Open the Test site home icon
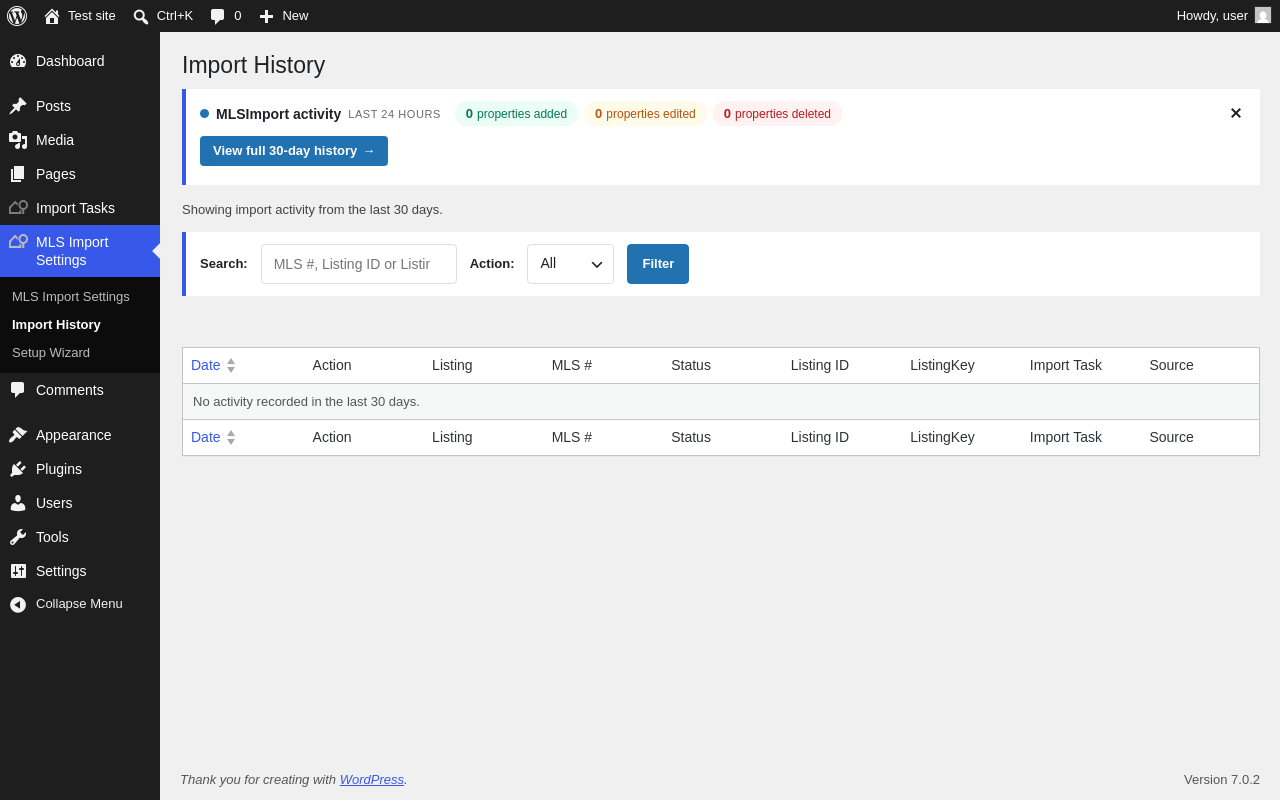 coord(52,16)
